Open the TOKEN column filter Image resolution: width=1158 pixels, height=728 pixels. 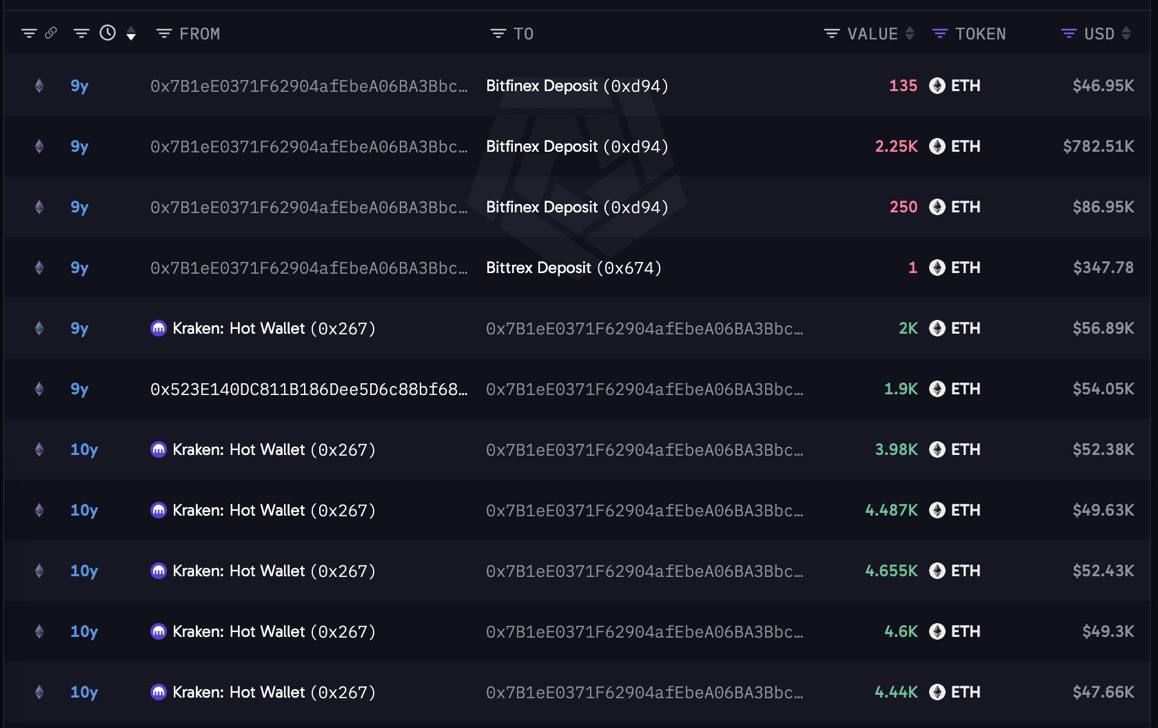pyautogui.click(x=940, y=33)
